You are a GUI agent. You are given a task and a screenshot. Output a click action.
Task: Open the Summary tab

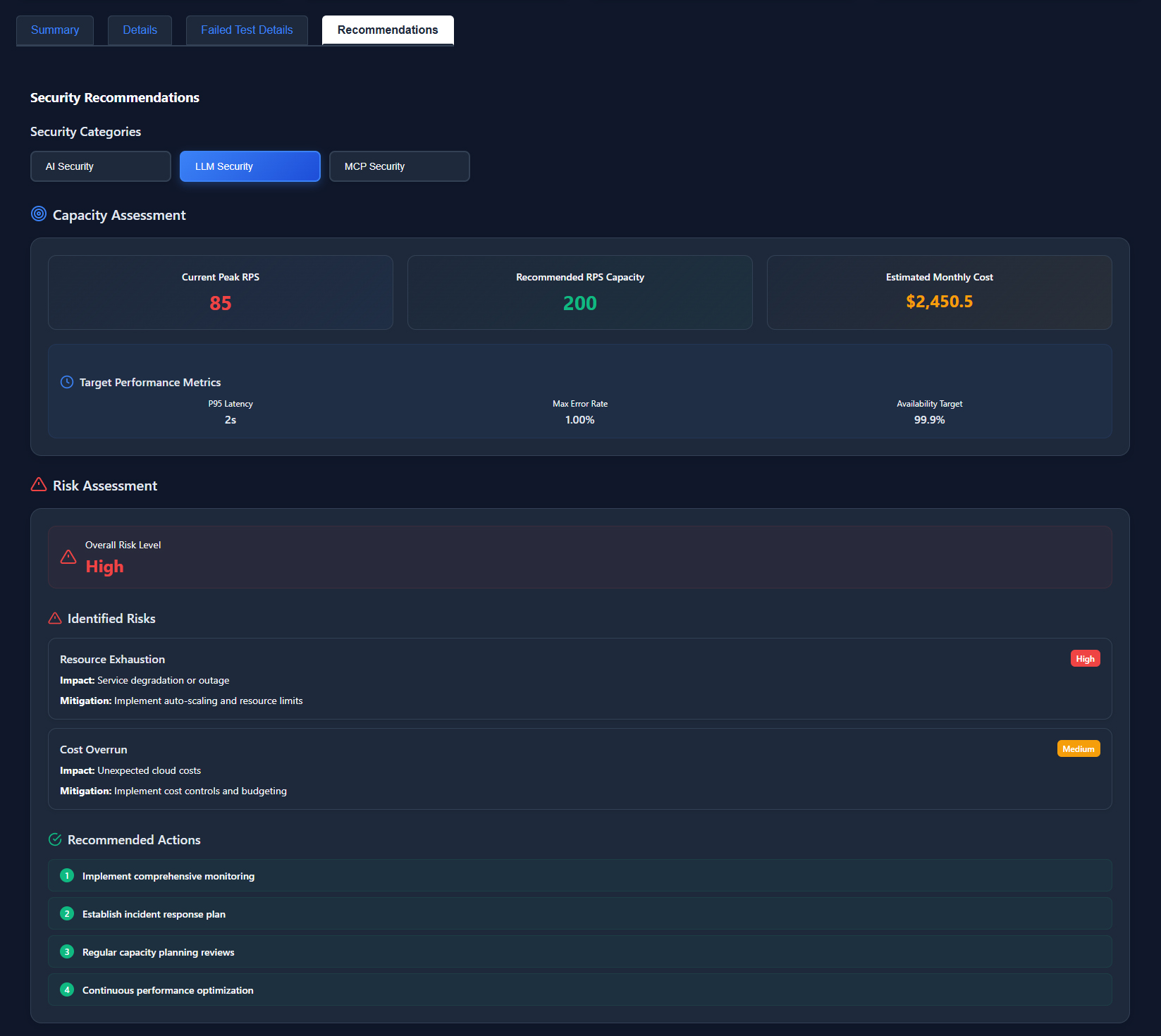click(55, 30)
